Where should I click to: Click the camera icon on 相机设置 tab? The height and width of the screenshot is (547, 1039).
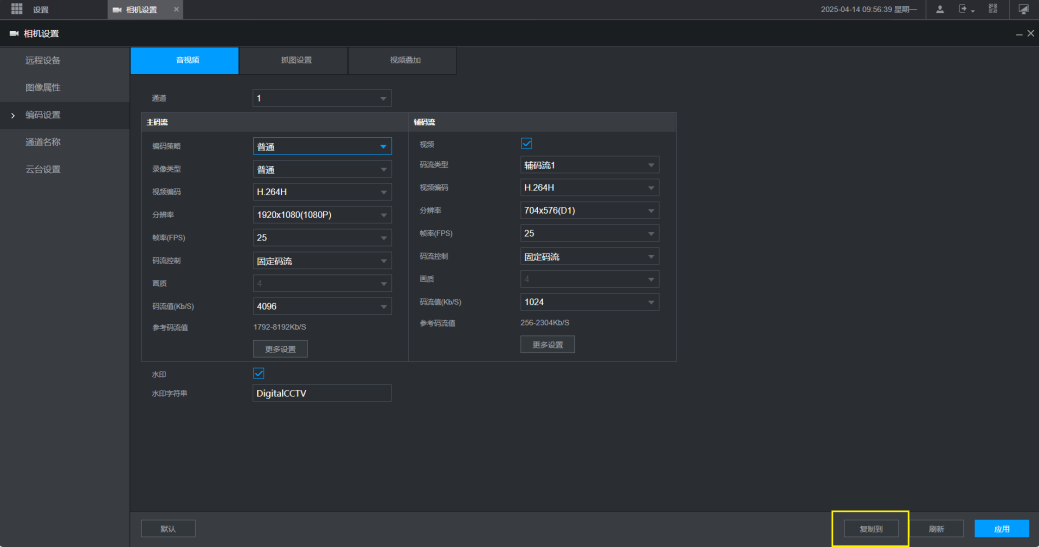click(x=118, y=9)
